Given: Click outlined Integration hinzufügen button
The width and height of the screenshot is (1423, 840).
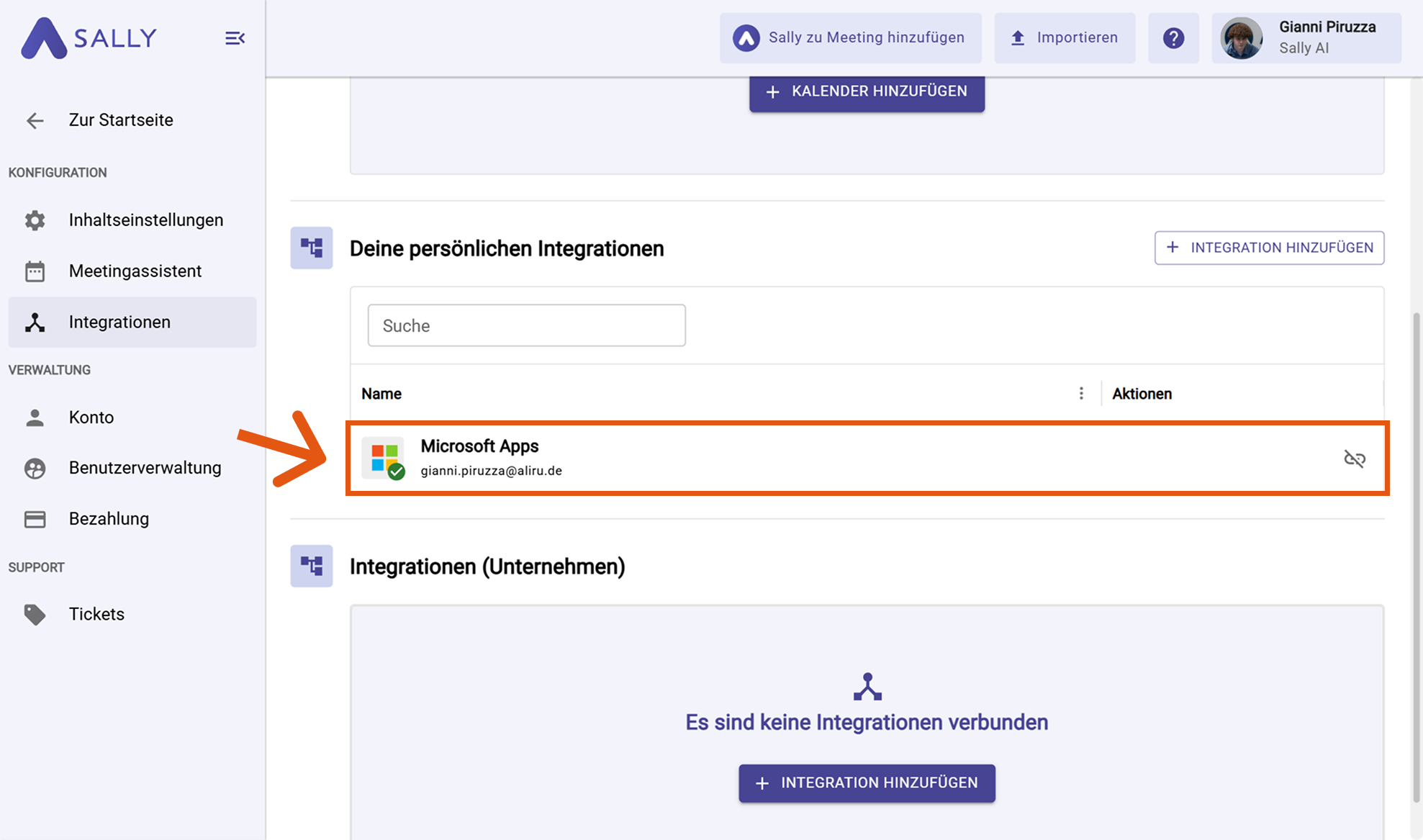Looking at the screenshot, I should tap(1269, 248).
